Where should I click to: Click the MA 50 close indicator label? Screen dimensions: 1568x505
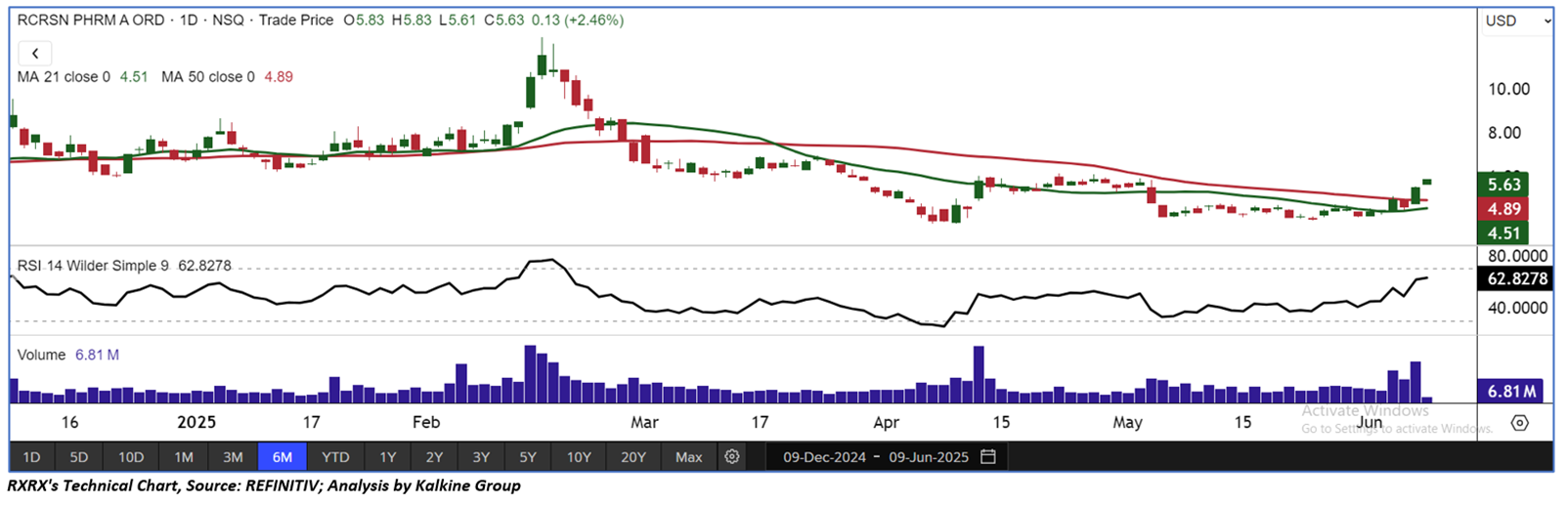pyautogui.click(x=208, y=76)
